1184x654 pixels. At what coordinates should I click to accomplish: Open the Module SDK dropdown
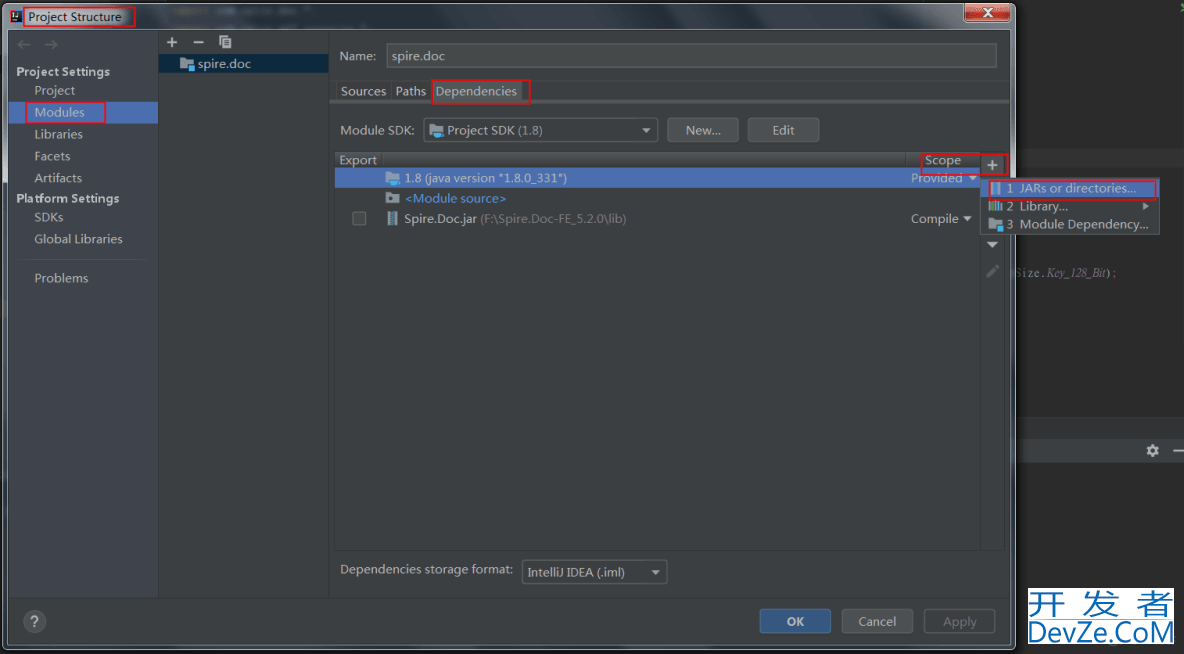tap(541, 130)
